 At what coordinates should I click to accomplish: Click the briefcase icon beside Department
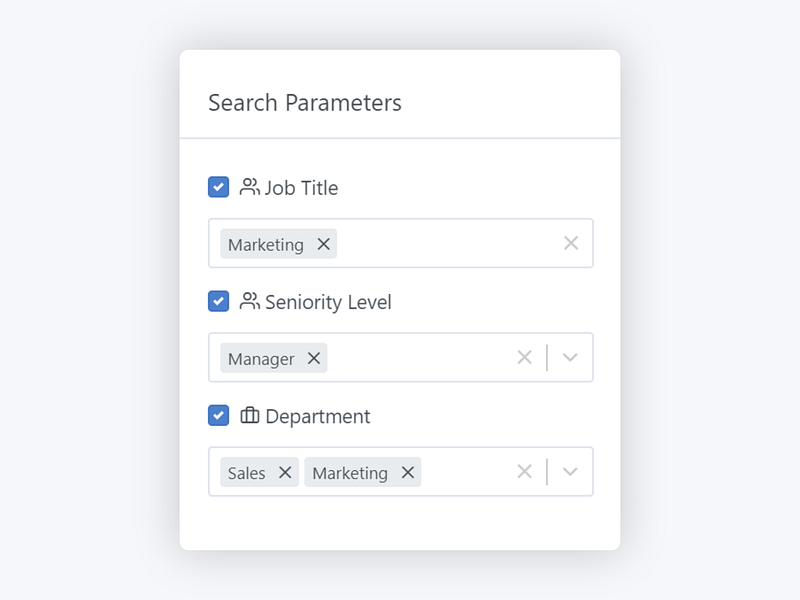250,415
